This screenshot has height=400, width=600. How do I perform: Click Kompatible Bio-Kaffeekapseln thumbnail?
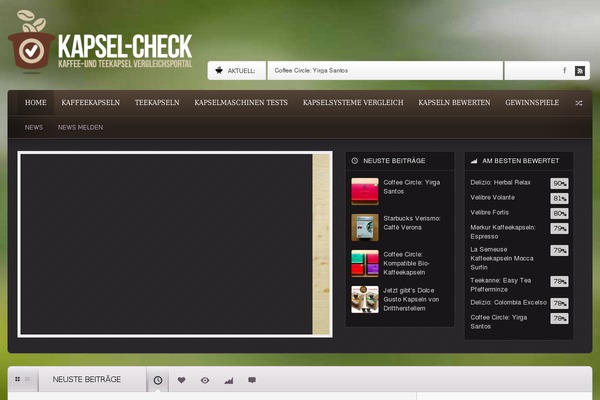(x=365, y=263)
